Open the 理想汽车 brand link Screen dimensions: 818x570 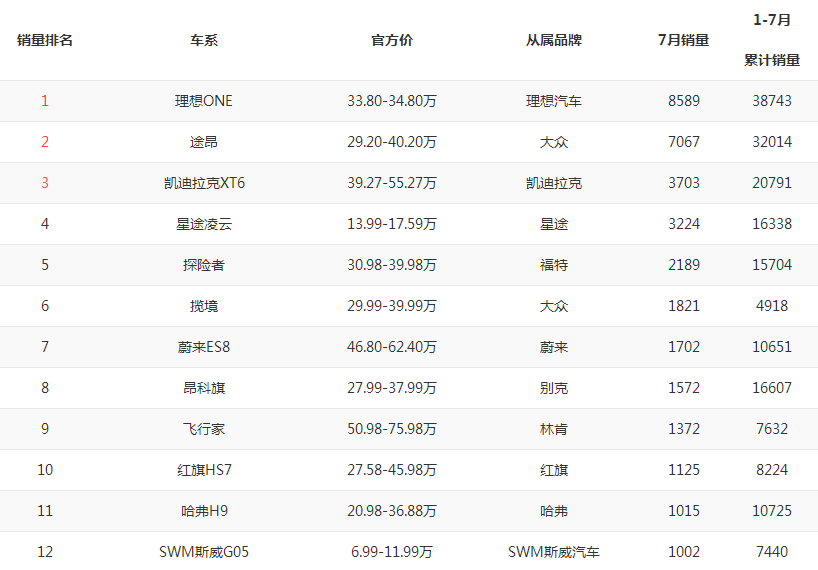pyautogui.click(x=554, y=101)
